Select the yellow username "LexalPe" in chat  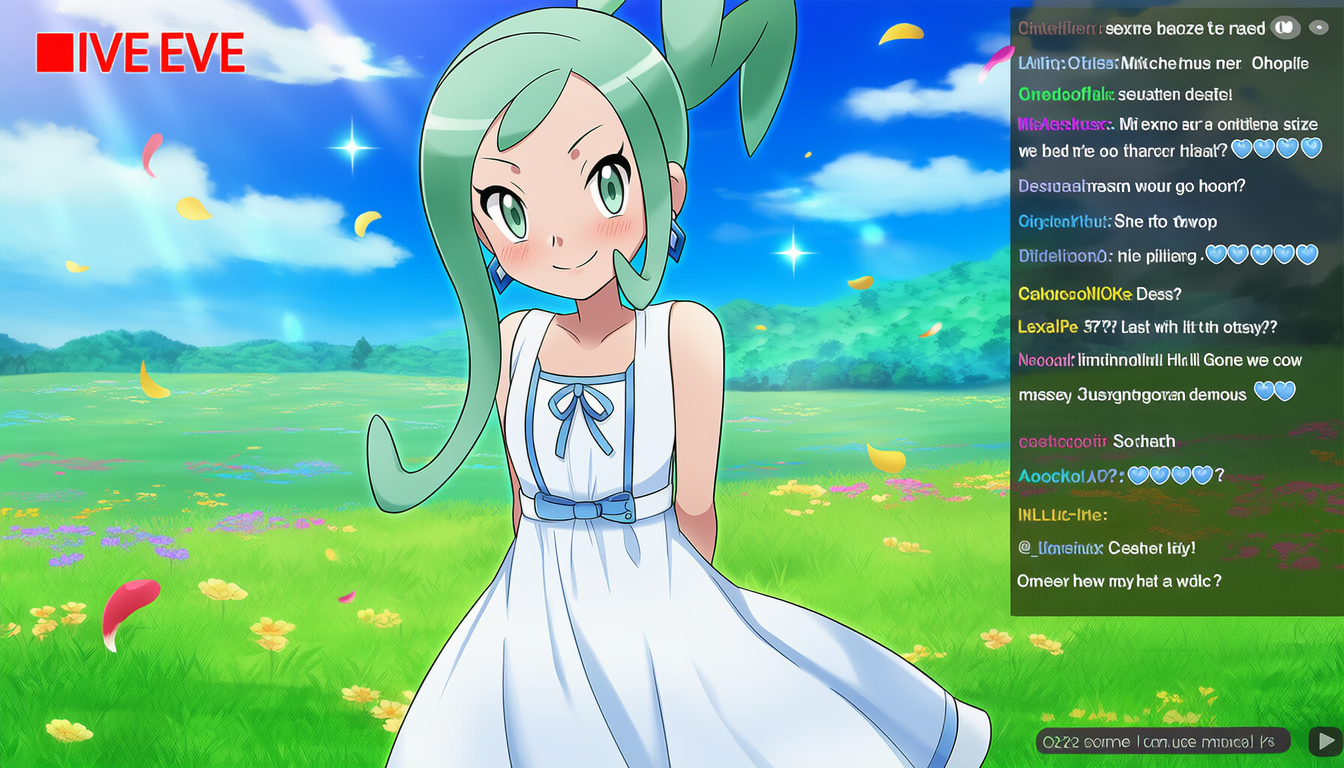1048,327
